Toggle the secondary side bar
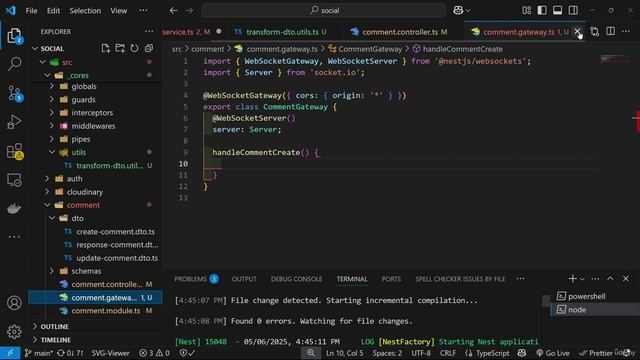The width and height of the screenshot is (640, 360). 573,10
